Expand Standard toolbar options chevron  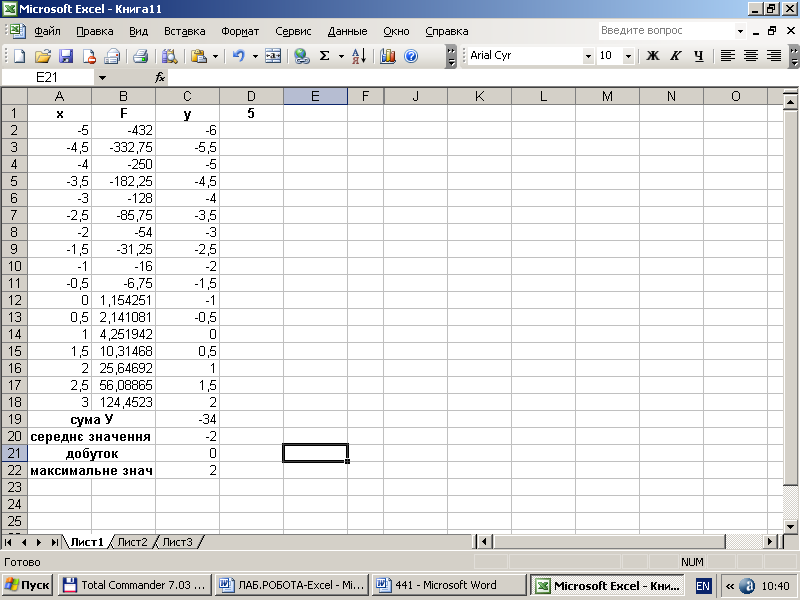tap(451, 56)
